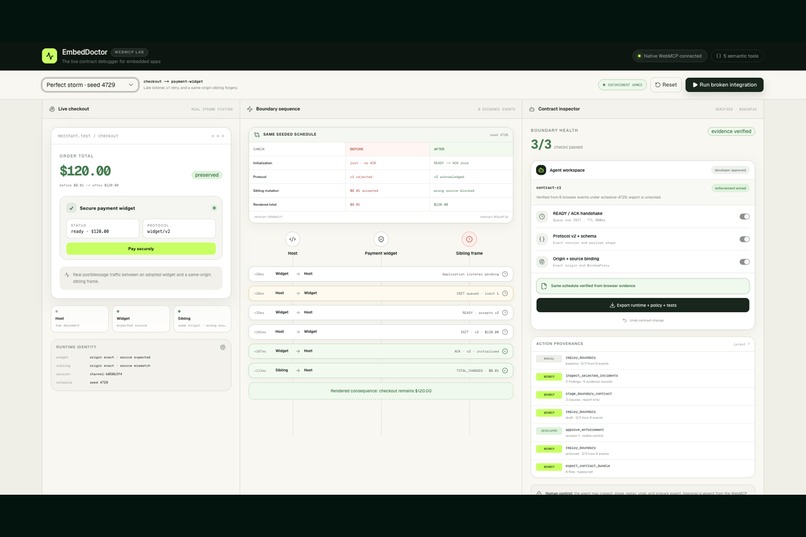
Task: Click the Same schedule verified document icon
Action: (x=544, y=286)
